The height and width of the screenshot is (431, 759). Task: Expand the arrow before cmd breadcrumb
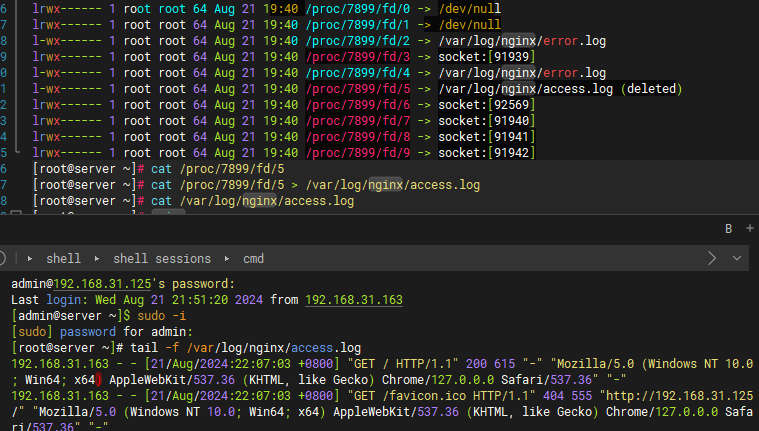[x=227, y=259]
